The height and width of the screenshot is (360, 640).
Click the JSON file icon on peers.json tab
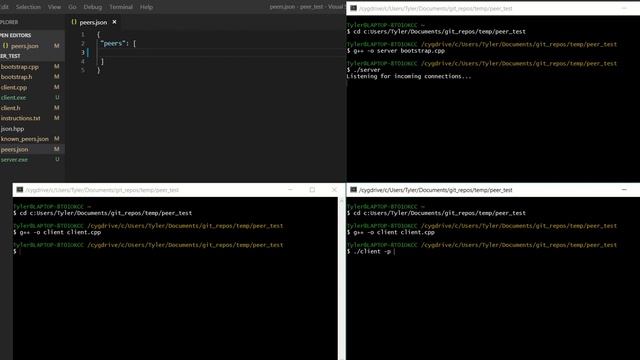click(x=74, y=22)
